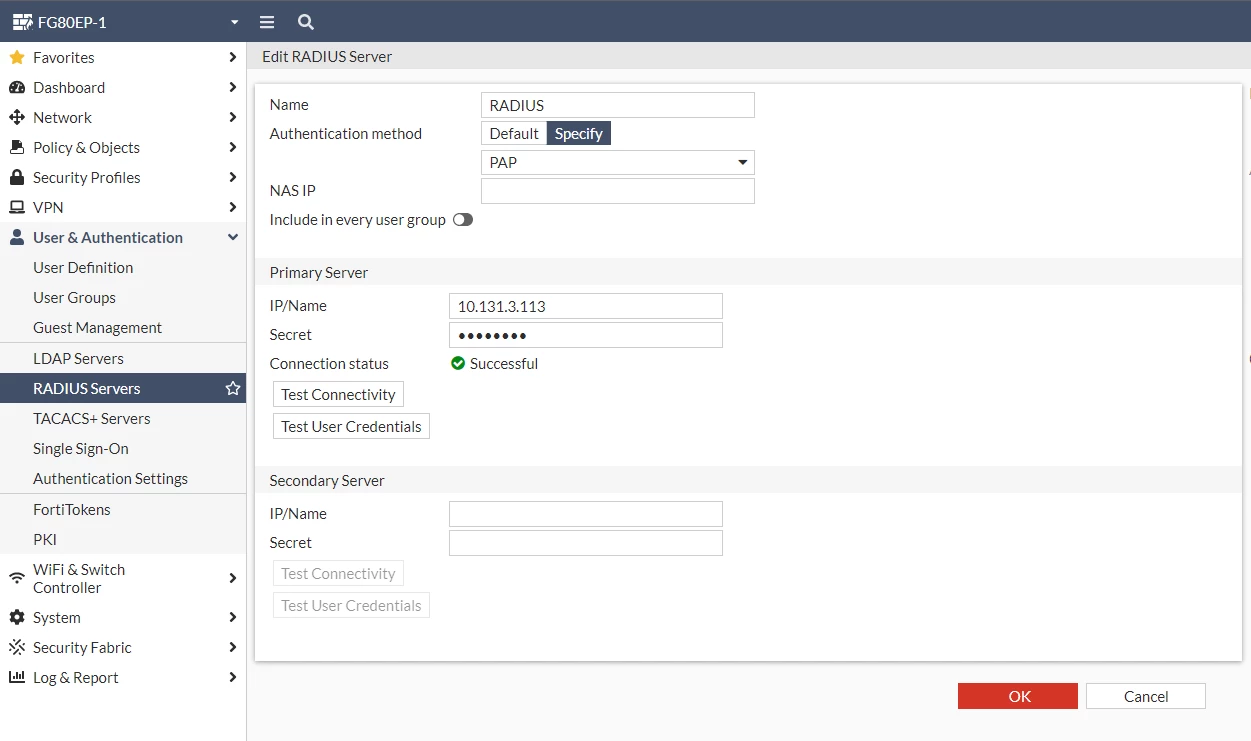Click the Favorites star icon

point(17,58)
